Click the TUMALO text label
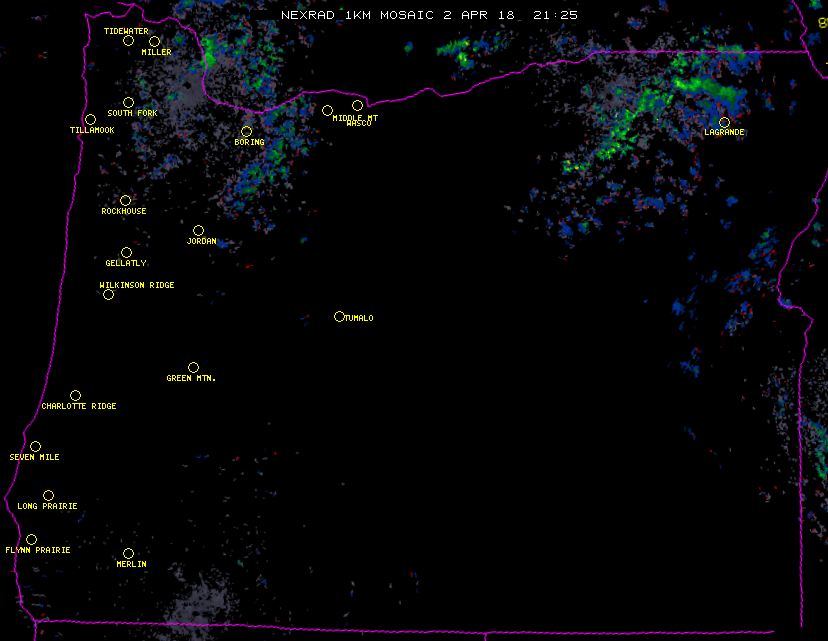This screenshot has width=828, height=641. pyautogui.click(x=359, y=318)
